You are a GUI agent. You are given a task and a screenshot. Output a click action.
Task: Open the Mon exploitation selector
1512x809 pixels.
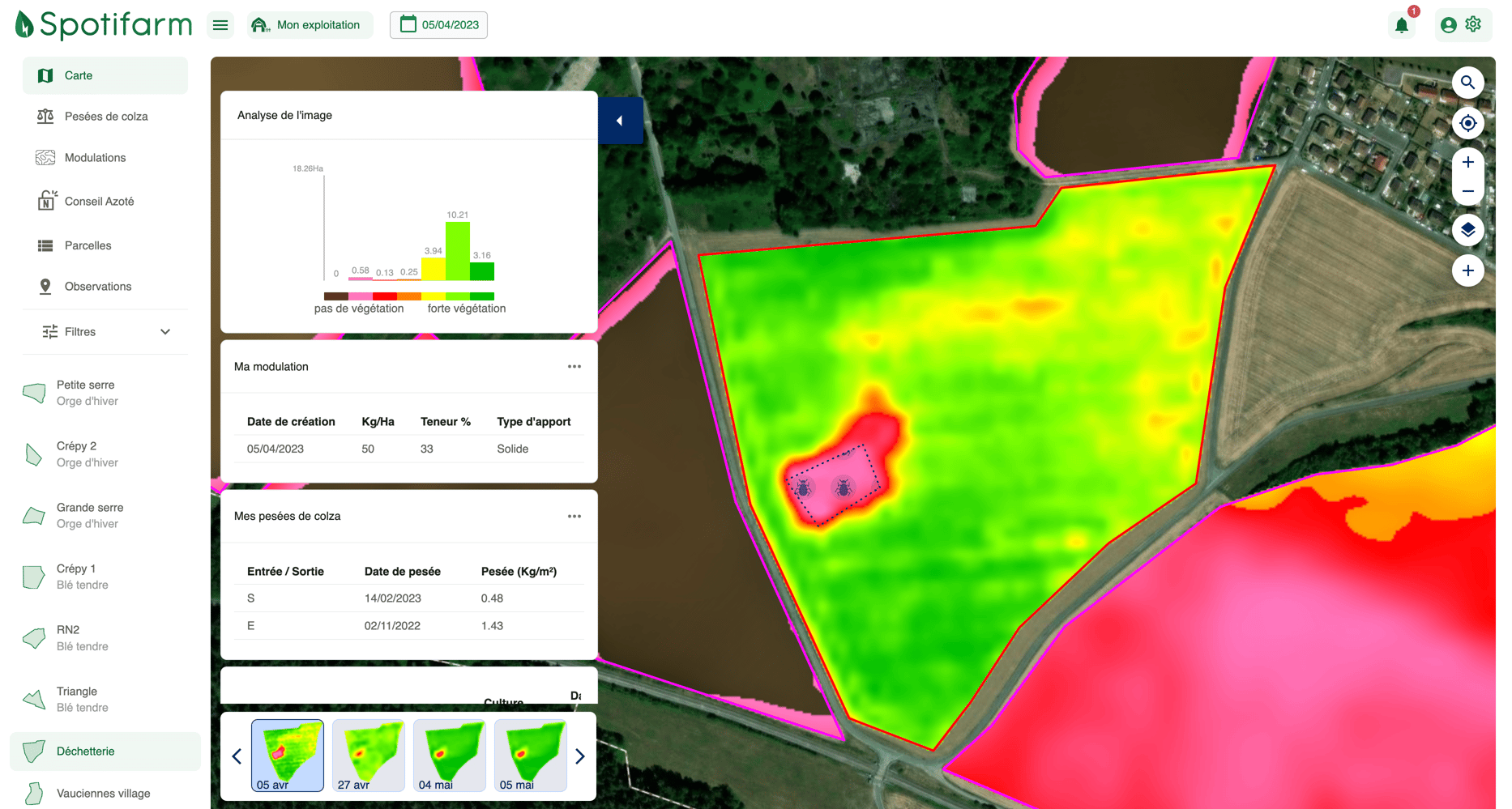click(x=310, y=24)
